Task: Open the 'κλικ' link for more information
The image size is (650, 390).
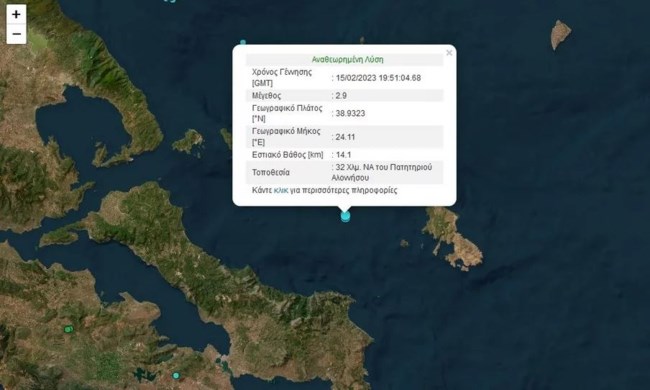Action: point(281,190)
